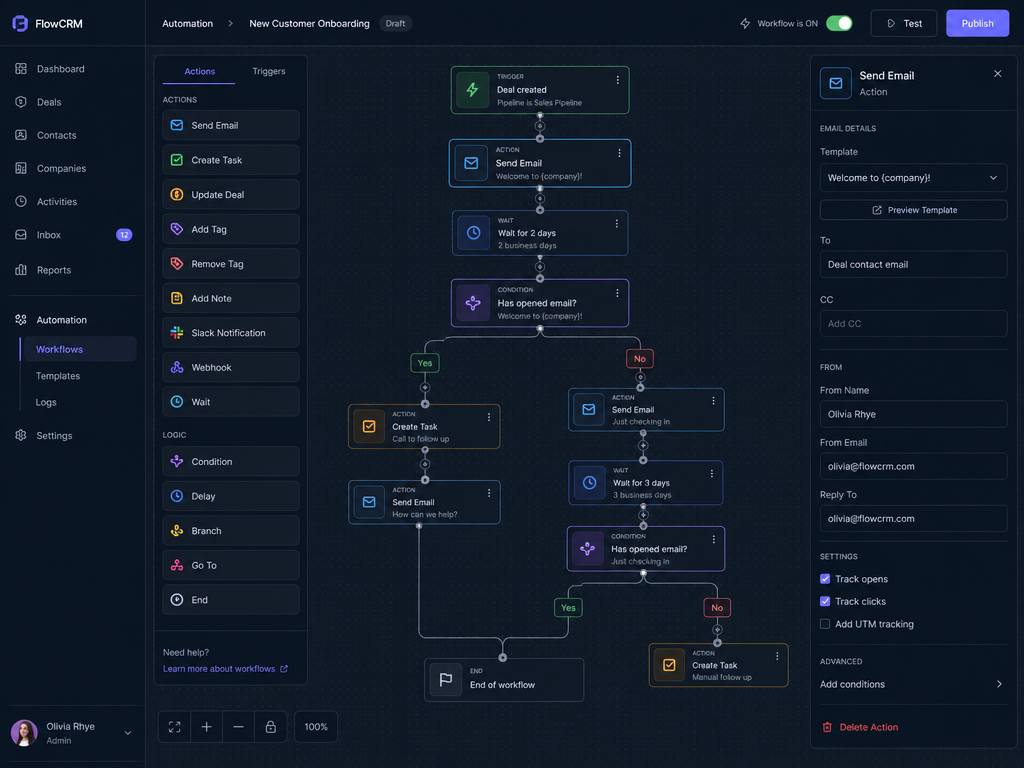Viewport: 1024px width, 768px height.
Task: Select the Go To logic block
Action: coord(231,566)
